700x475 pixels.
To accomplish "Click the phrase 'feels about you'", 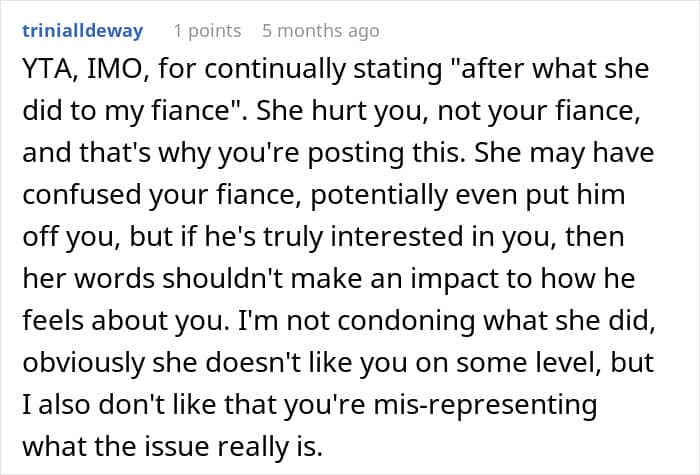I will tap(123, 321).
